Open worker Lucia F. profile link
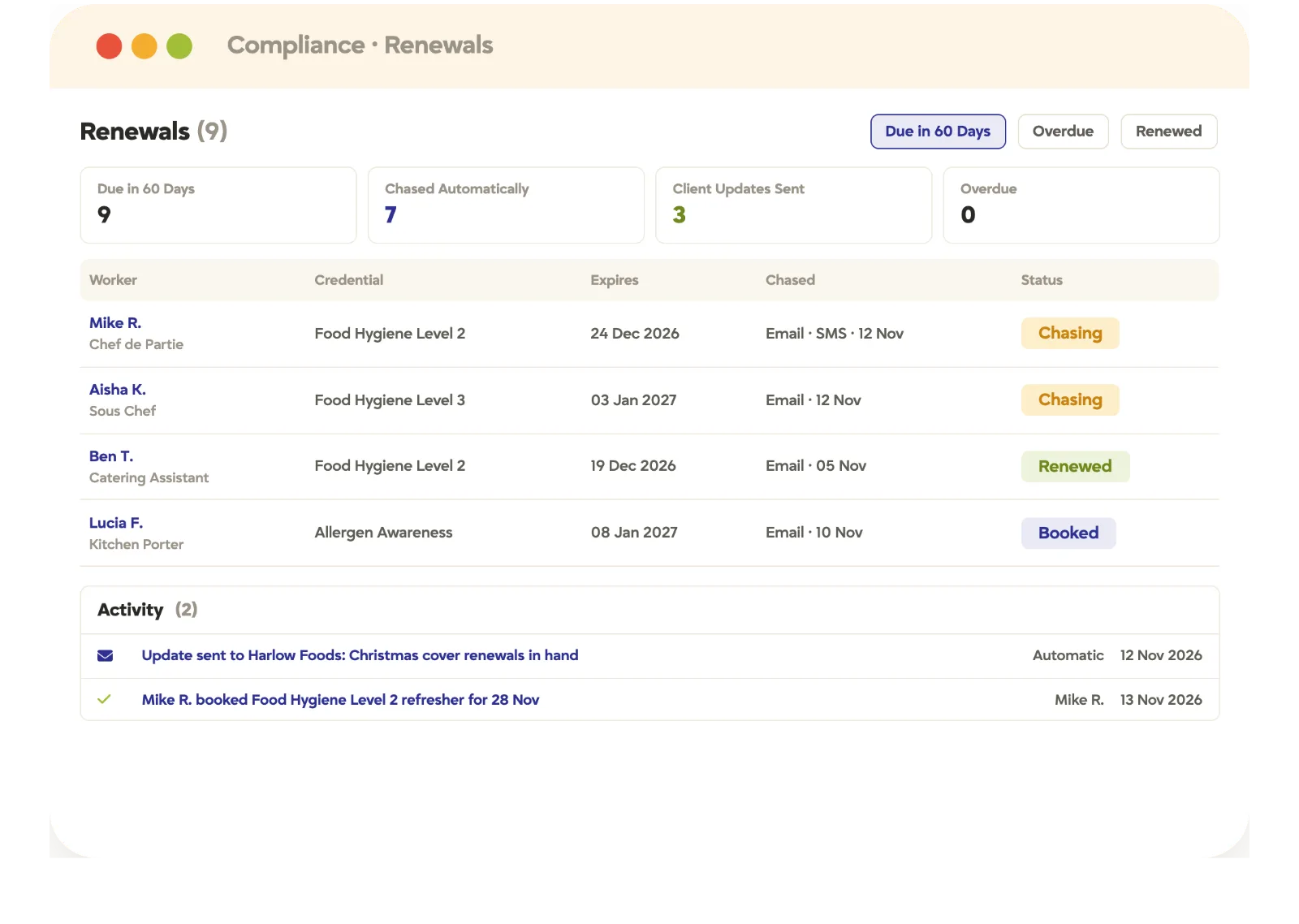The height and width of the screenshot is (924, 1299). click(116, 523)
